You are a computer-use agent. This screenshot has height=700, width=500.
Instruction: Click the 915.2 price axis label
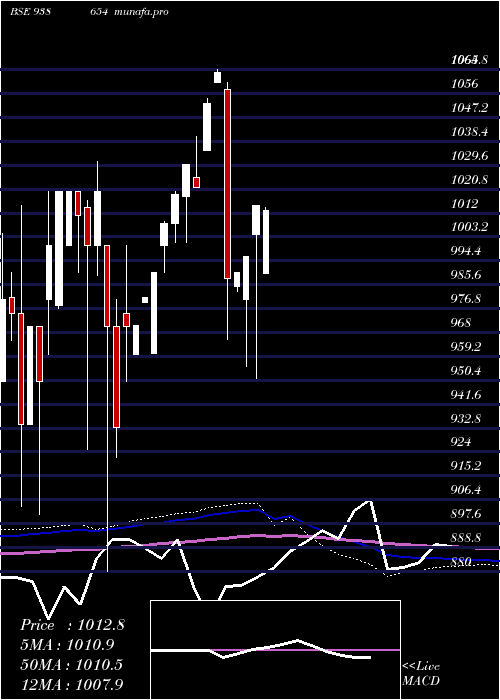466,466
